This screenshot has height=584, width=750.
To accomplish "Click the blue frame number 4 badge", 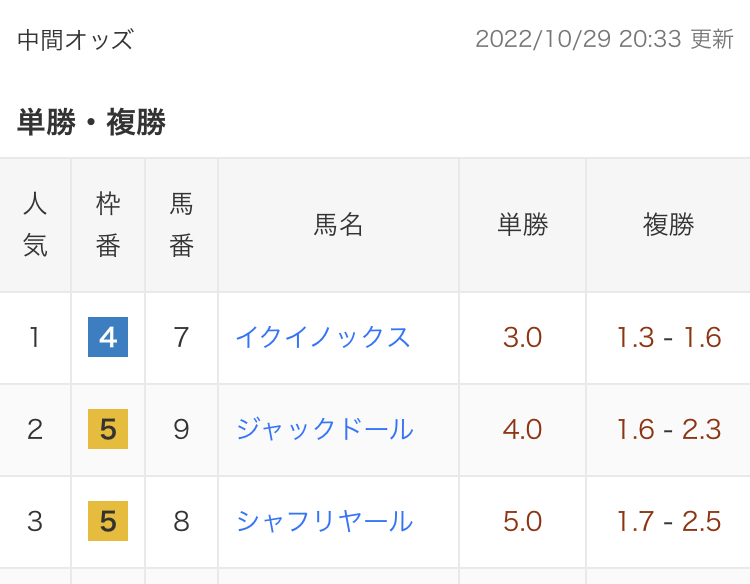I will click(108, 338).
